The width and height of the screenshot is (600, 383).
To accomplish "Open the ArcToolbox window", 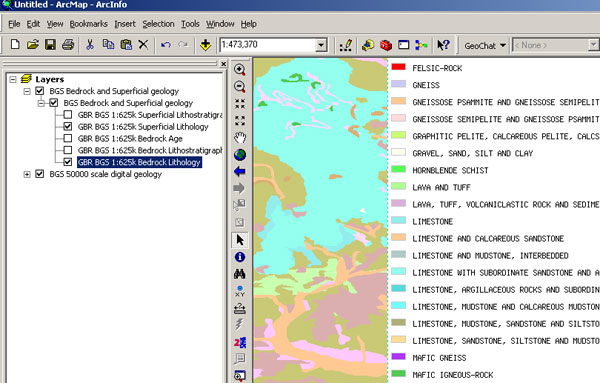I will pyautogui.click(x=386, y=45).
